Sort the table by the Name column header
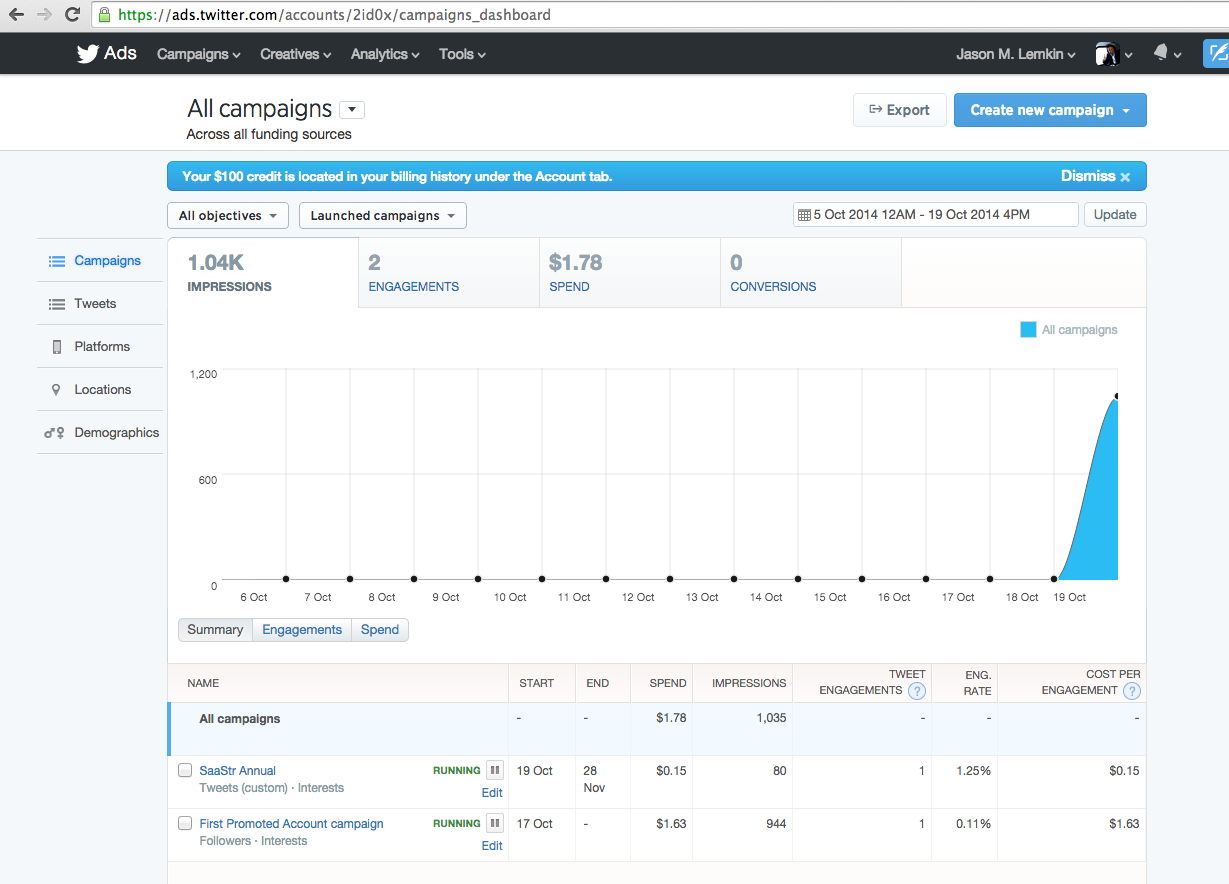 pos(203,683)
